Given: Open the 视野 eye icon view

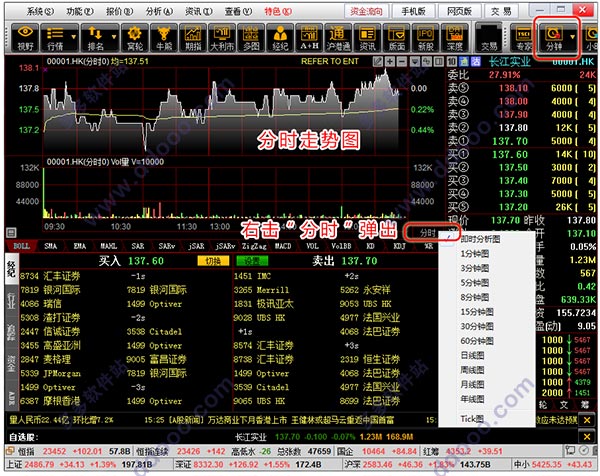Looking at the screenshot, I should [x=25, y=37].
